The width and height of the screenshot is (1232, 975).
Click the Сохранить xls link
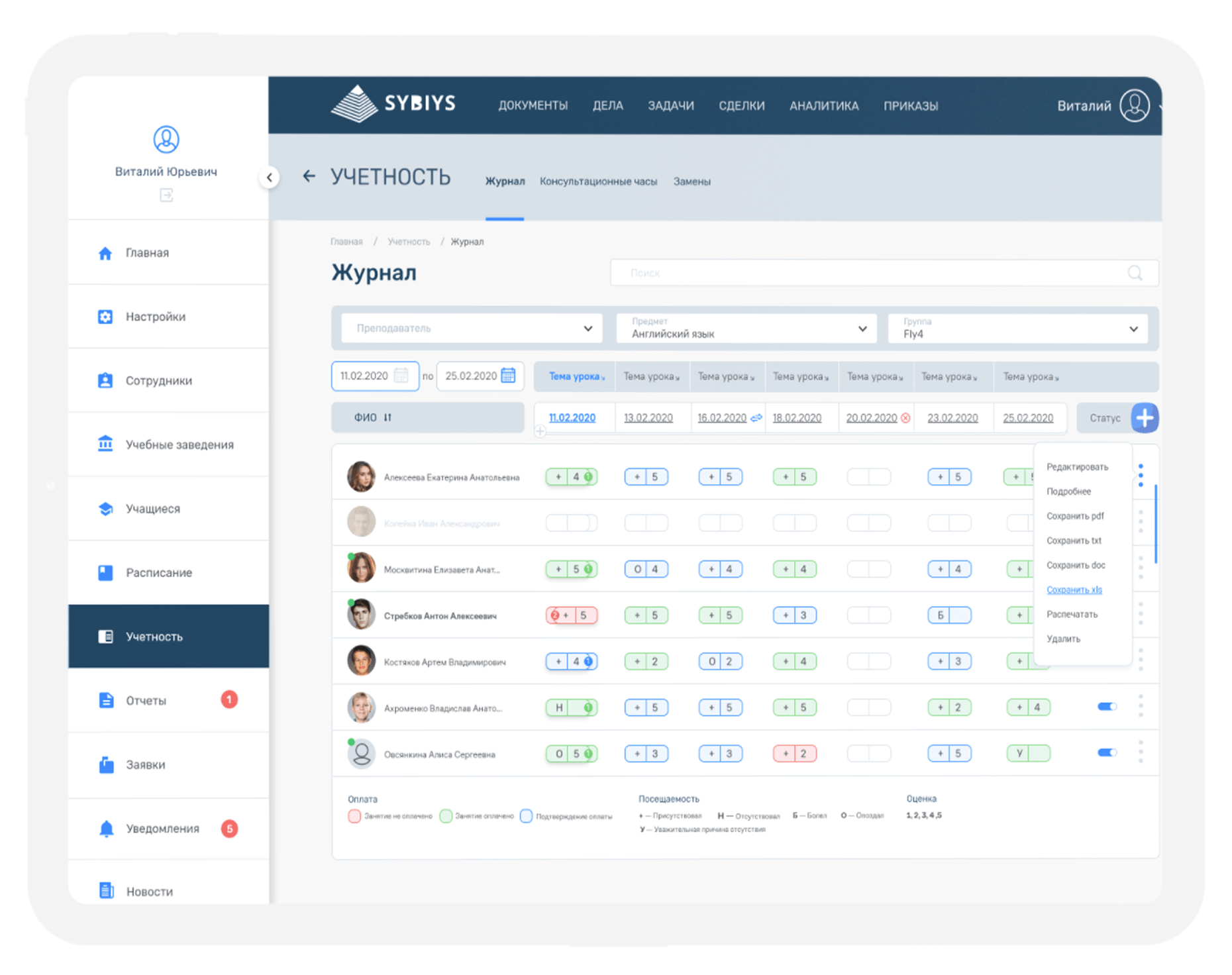[x=1074, y=590]
